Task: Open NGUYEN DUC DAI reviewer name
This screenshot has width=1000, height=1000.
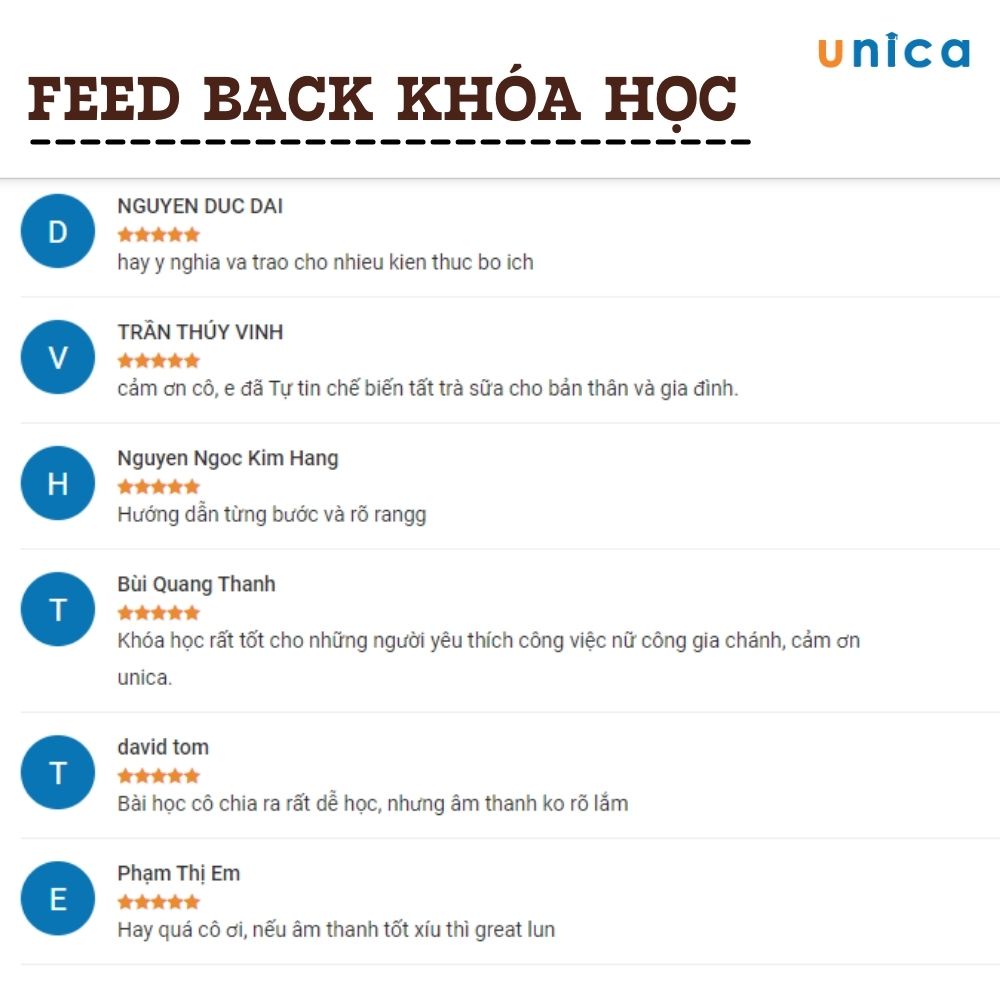Action: click(x=200, y=206)
